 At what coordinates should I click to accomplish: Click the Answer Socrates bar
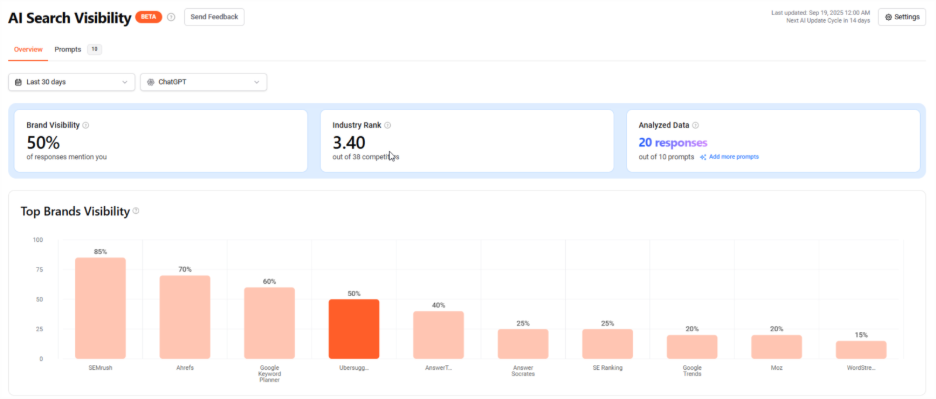[524, 344]
